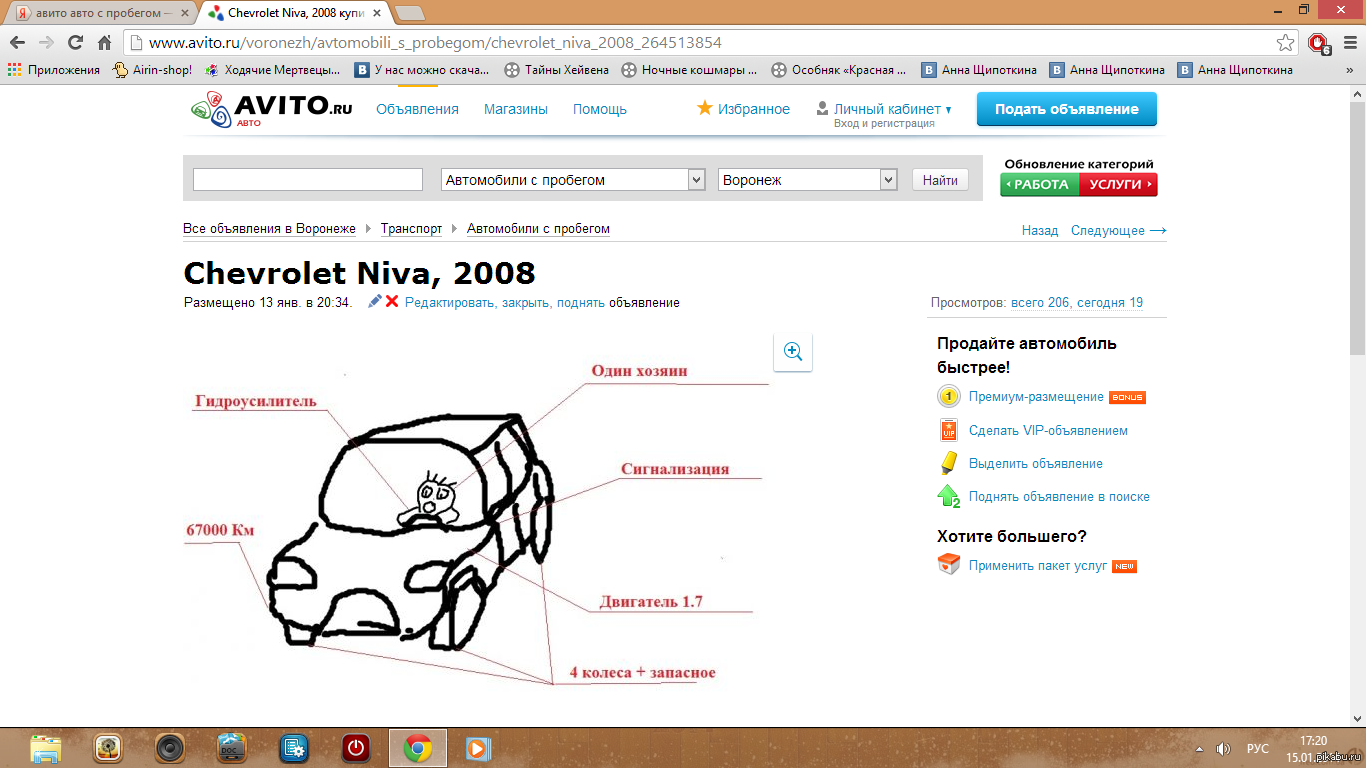Click the Назад link

[1040, 230]
